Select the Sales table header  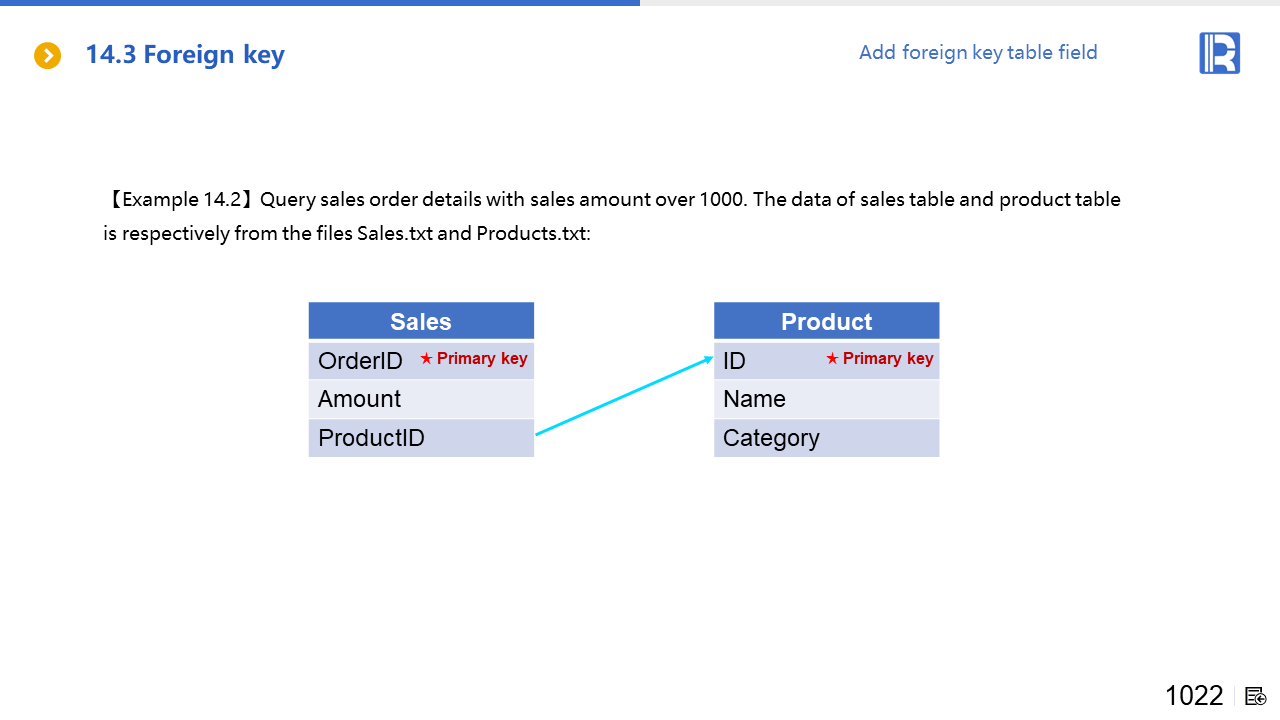(x=421, y=321)
